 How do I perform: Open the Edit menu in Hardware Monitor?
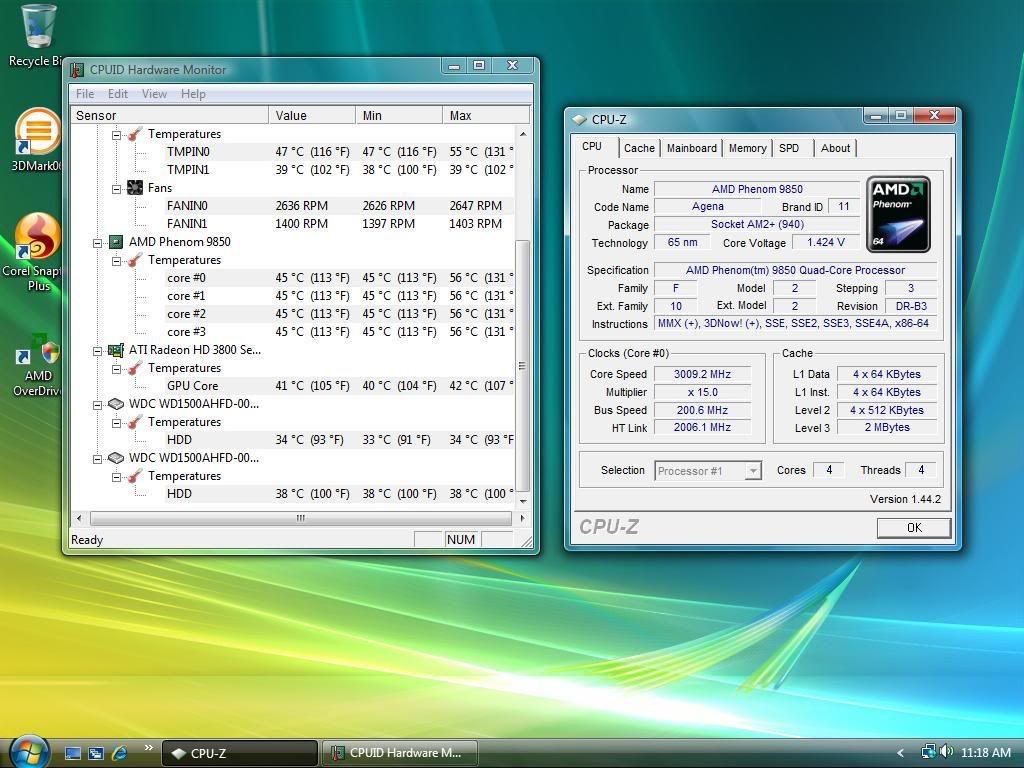click(118, 93)
